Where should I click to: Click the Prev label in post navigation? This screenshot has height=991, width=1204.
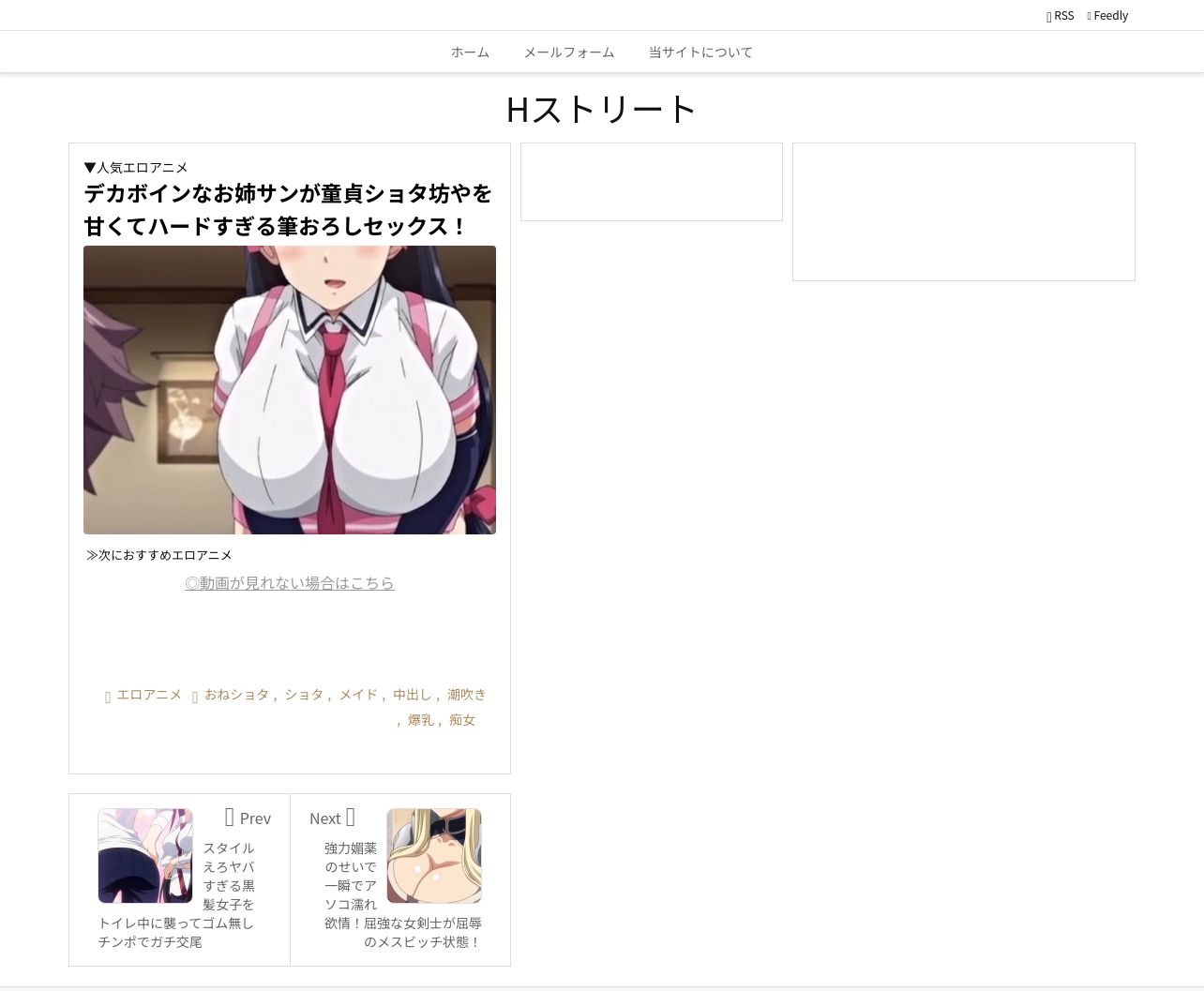(248, 818)
